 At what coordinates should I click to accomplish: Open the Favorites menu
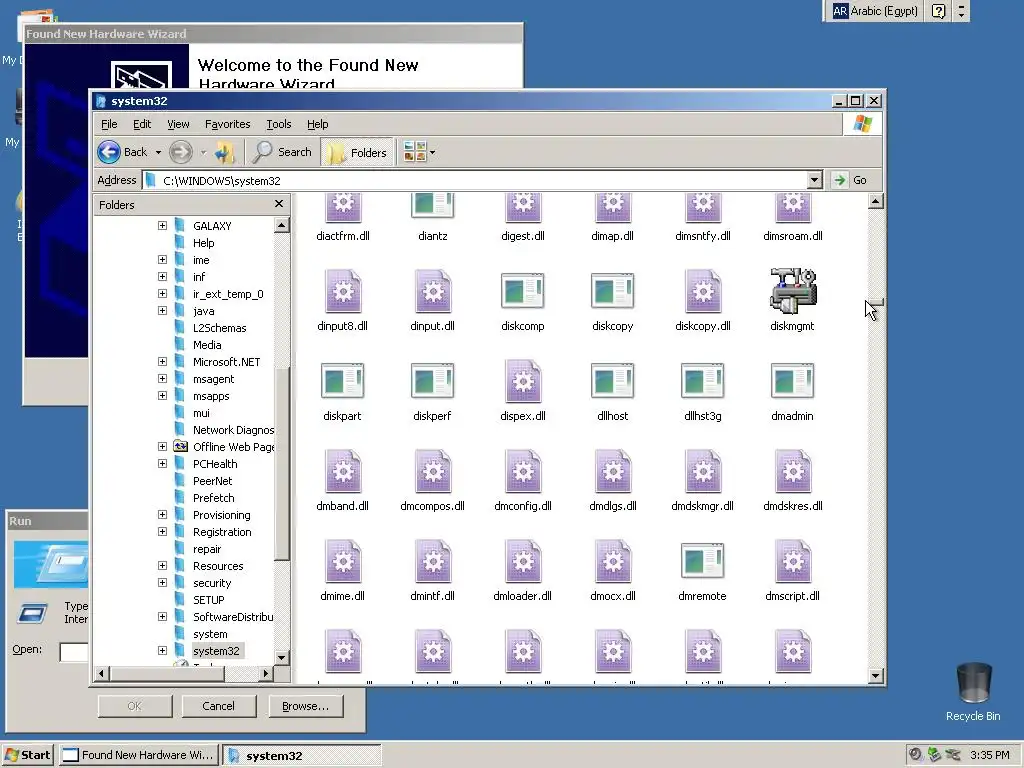coord(227,124)
